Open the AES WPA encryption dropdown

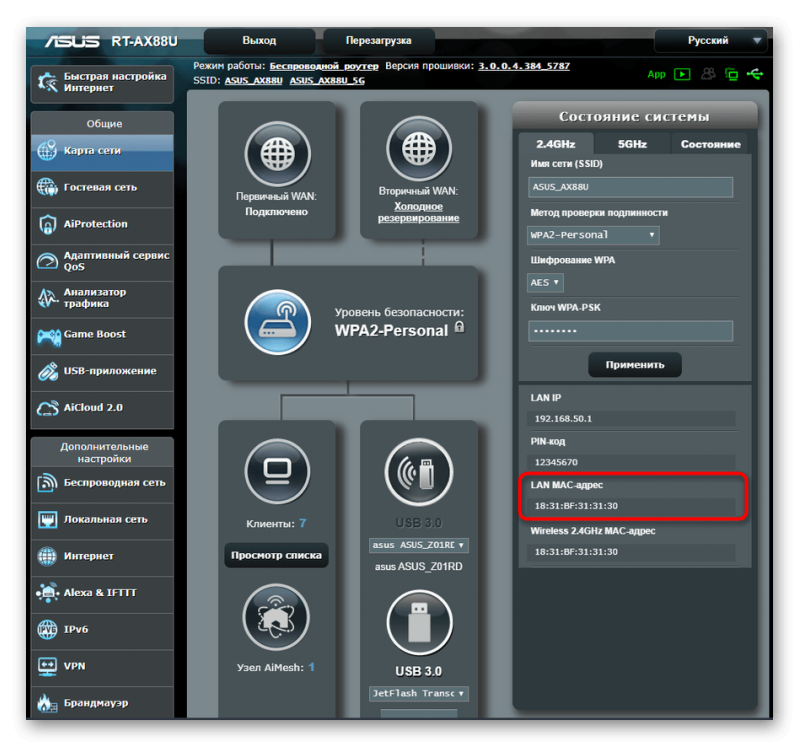(x=545, y=283)
